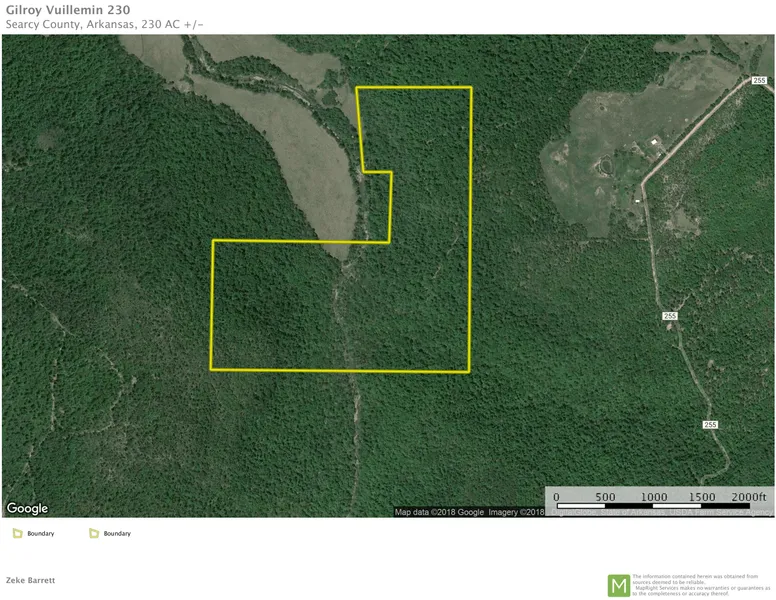The image size is (776, 600).
Task: Select the left Boundary legend label
Action: (41, 534)
